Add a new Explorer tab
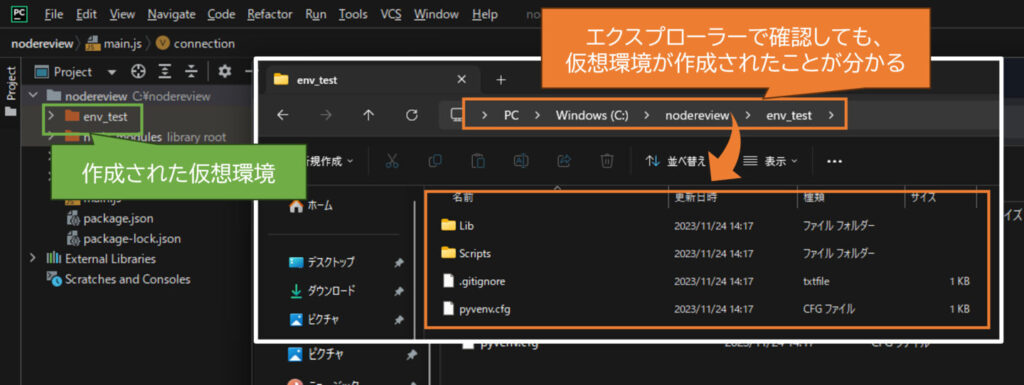1024x385 pixels. pos(501,80)
